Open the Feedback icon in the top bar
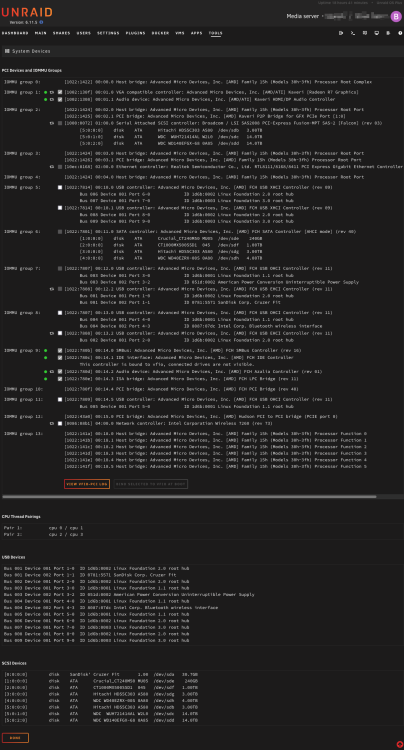Screen dimensions: 404x750 tap(365, 33)
